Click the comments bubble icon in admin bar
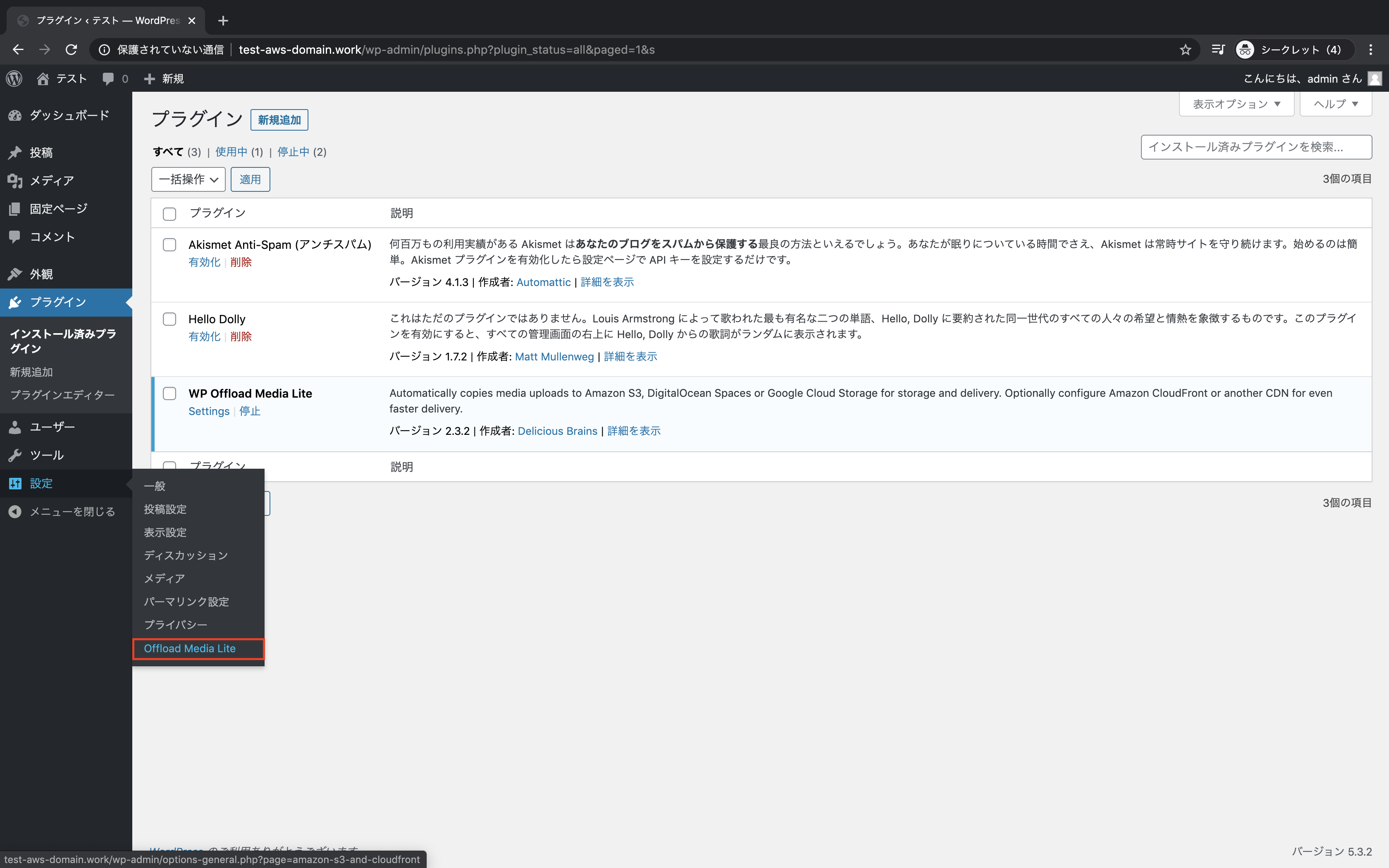 [x=108, y=79]
